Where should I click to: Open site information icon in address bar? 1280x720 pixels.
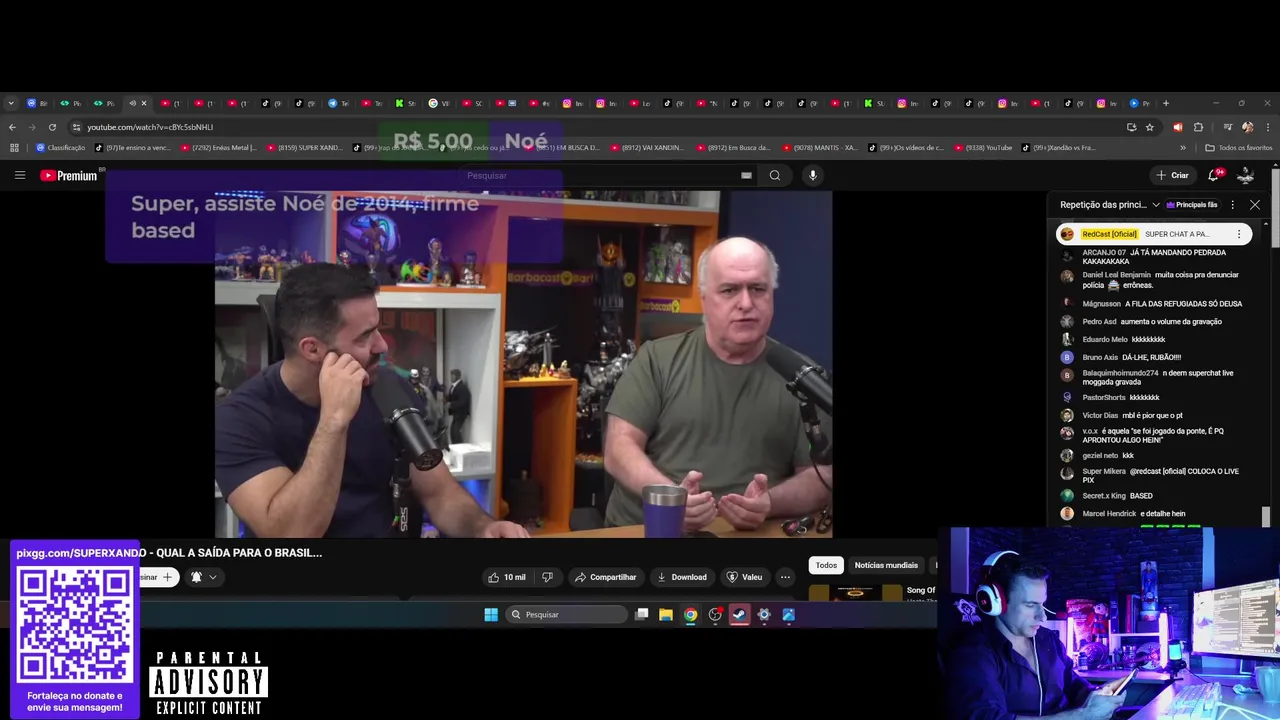[x=77, y=127]
